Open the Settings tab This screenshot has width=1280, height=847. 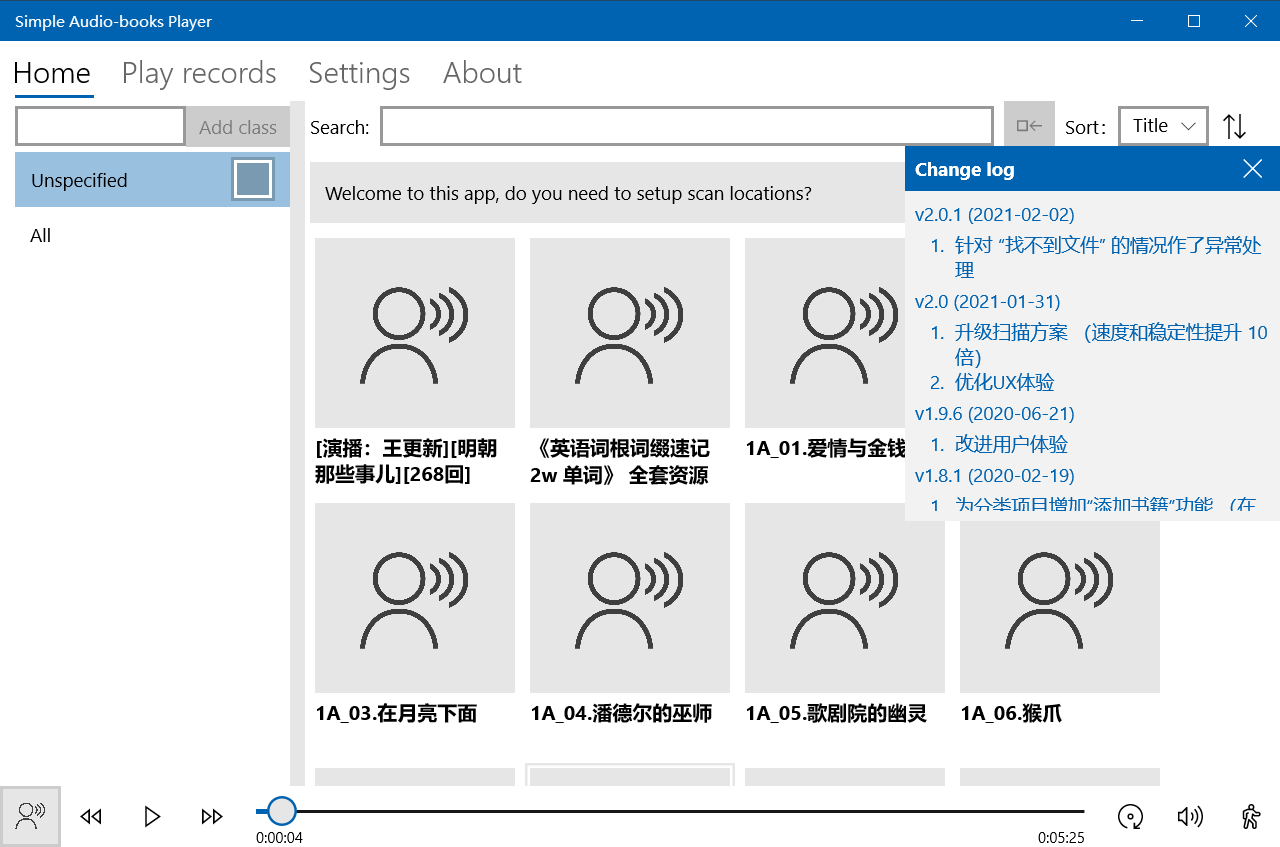[359, 73]
